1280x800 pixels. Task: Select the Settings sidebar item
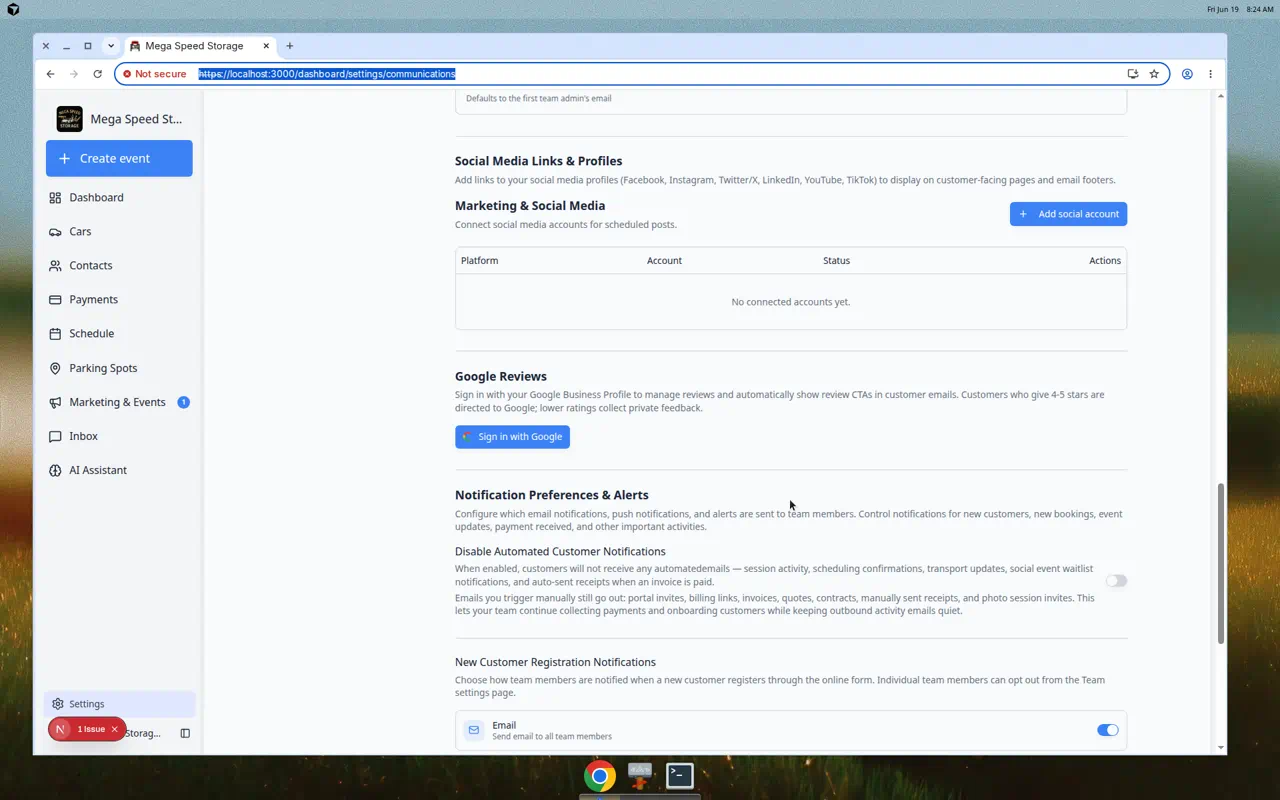click(119, 704)
